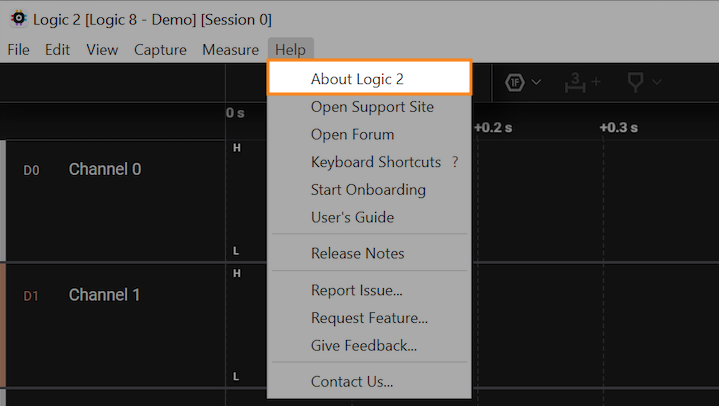
Task: Click the Logic 2 app logo icon
Action: tap(16, 19)
